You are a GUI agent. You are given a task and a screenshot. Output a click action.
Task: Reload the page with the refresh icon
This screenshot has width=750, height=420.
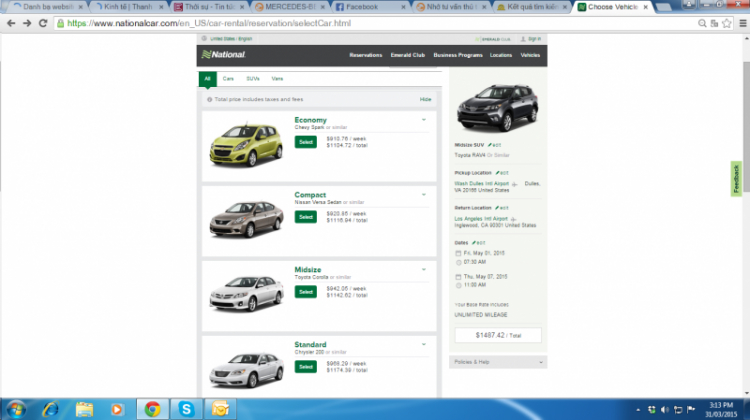[x=43, y=23]
